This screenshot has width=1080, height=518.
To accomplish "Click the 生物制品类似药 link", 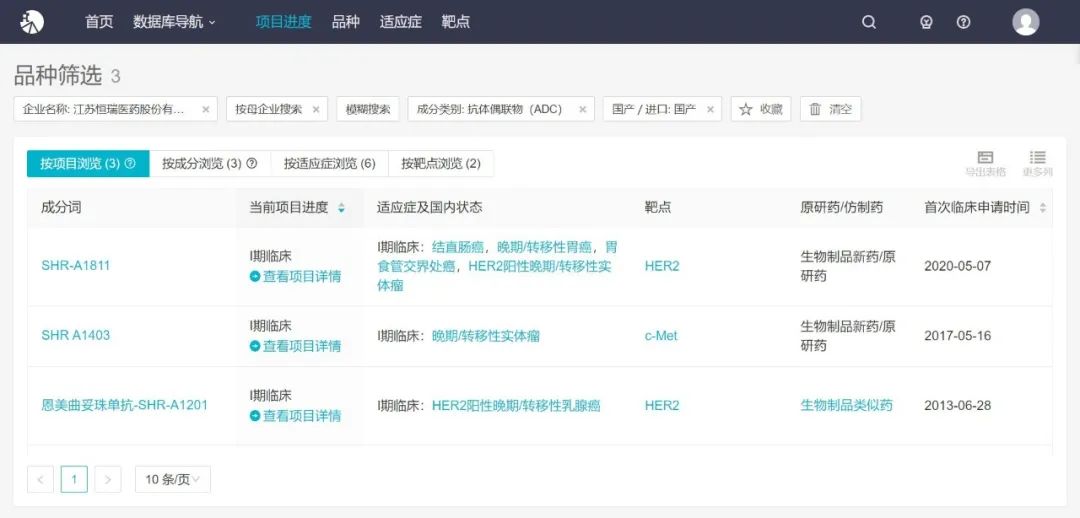I will coord(847,406).
